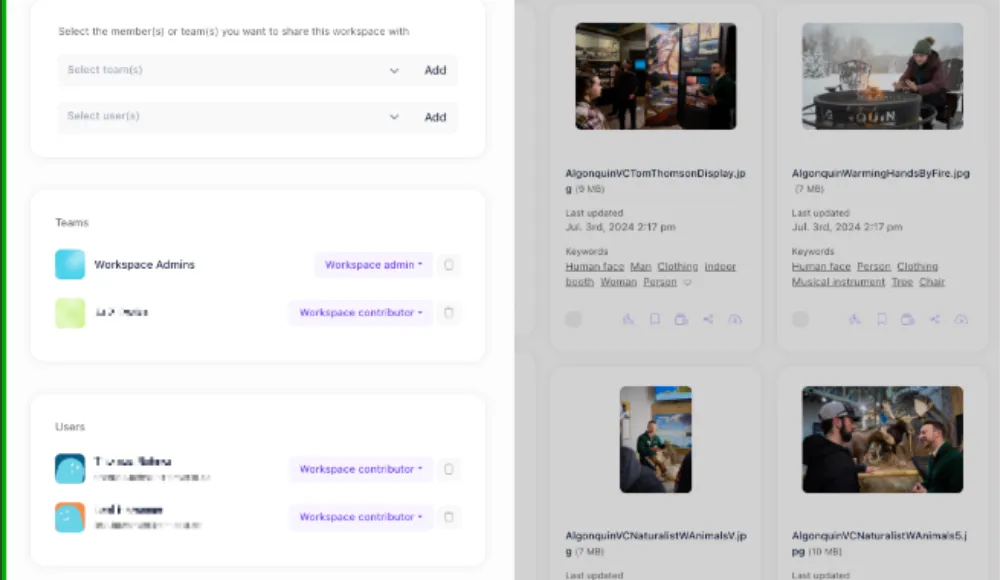Bookmark the WarmingHandsByFire image

click(x=881, y=319)
